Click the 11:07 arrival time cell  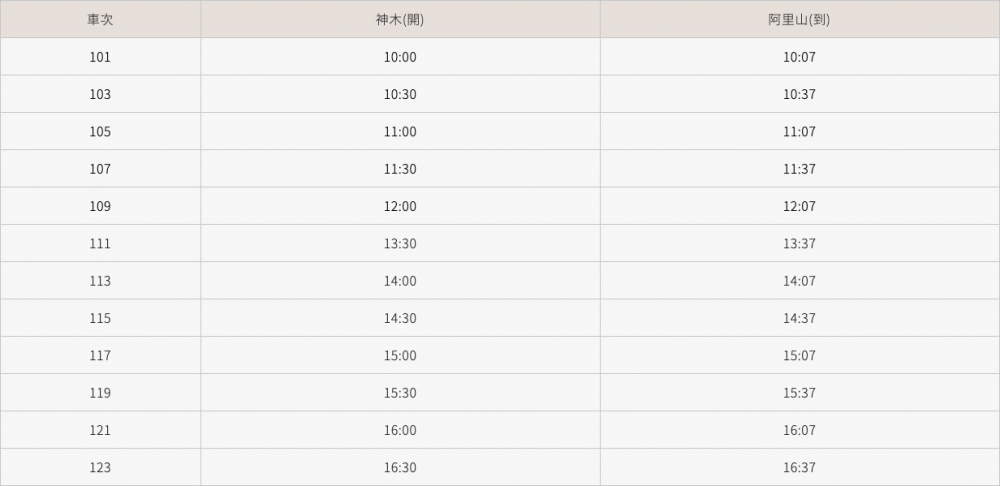tap(799, 132)
